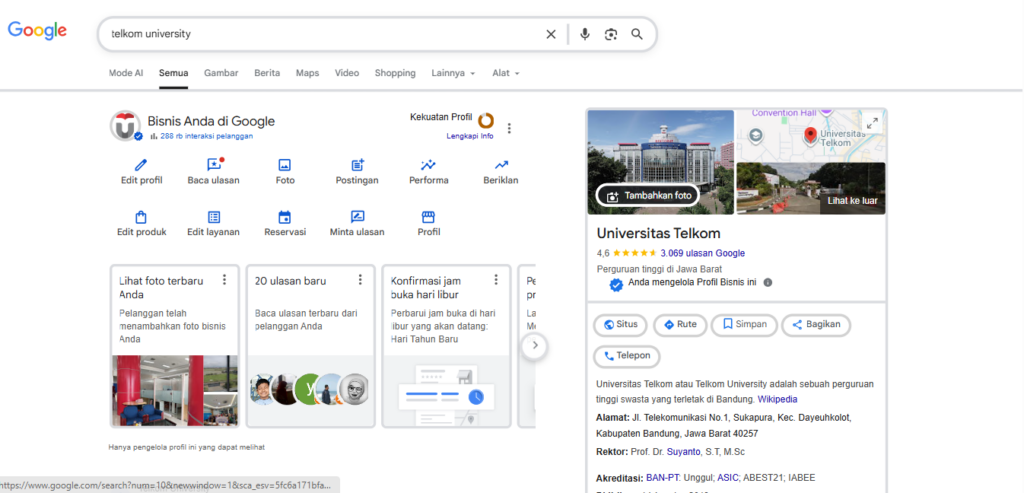Switch to the Gambar tab

pos(221,73)
